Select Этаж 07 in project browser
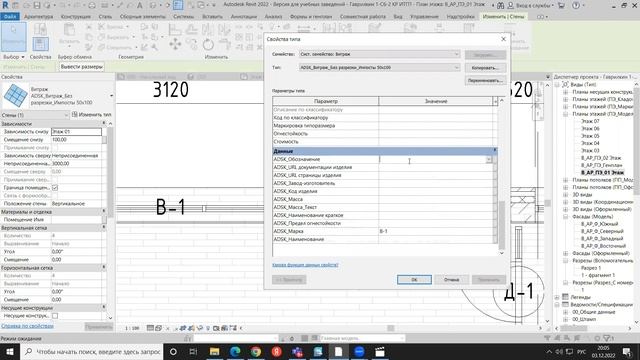This screenshot has width=640, height=360. coord(590,121)
